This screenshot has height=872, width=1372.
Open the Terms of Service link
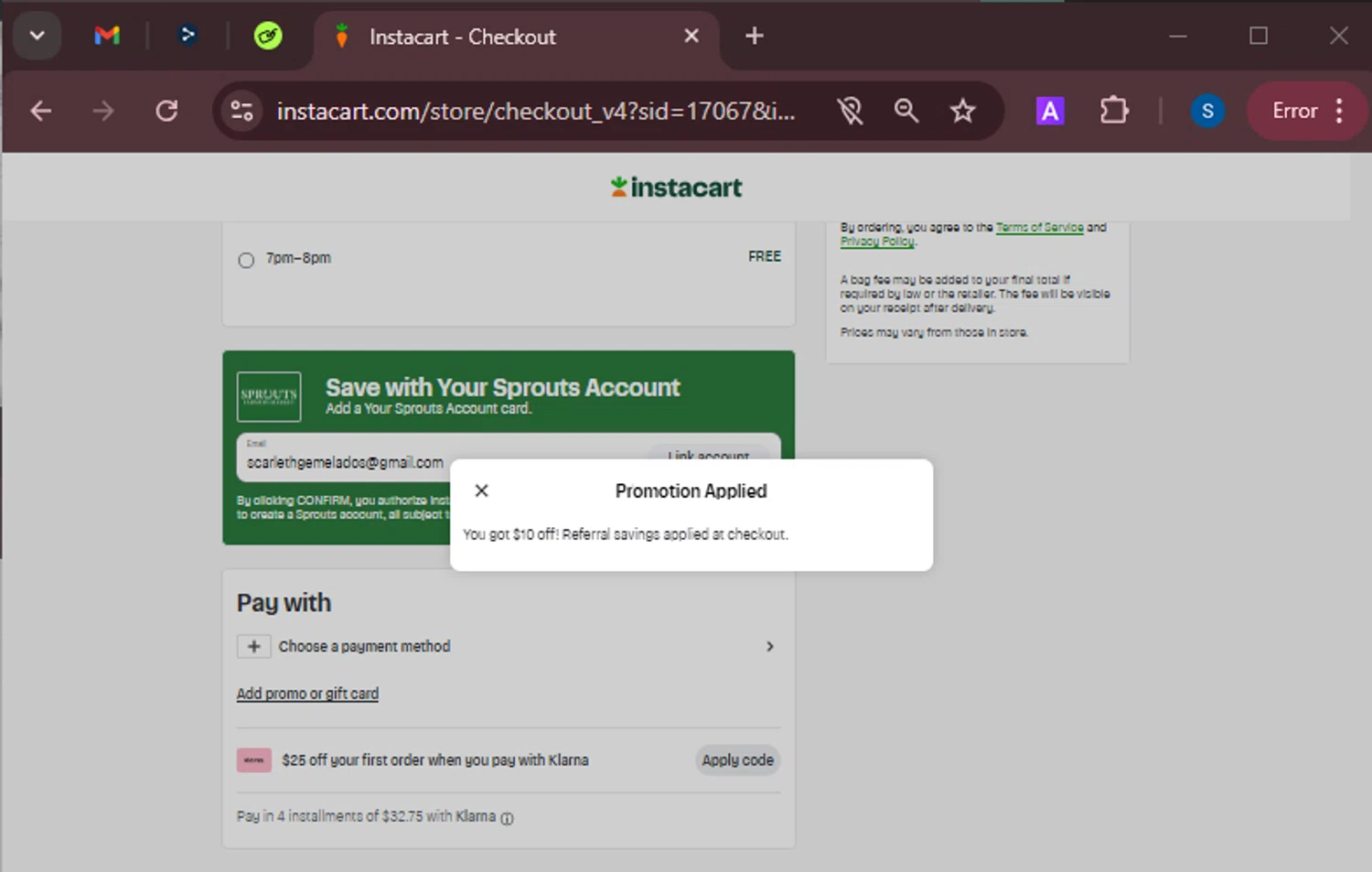point(1039,227)
